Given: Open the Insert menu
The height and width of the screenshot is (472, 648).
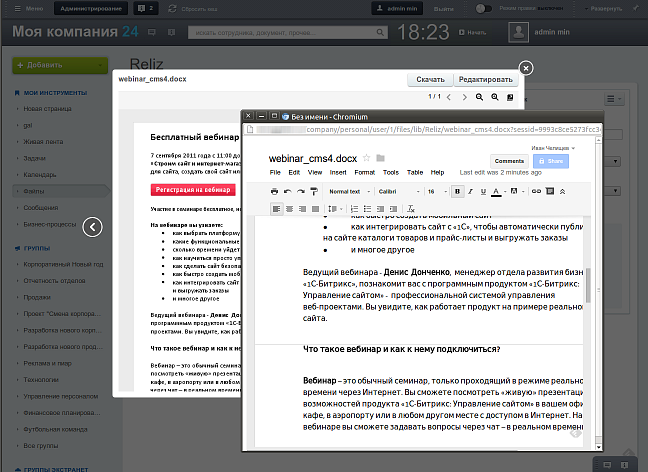Looking at the screenshot, I should [337, 173].
